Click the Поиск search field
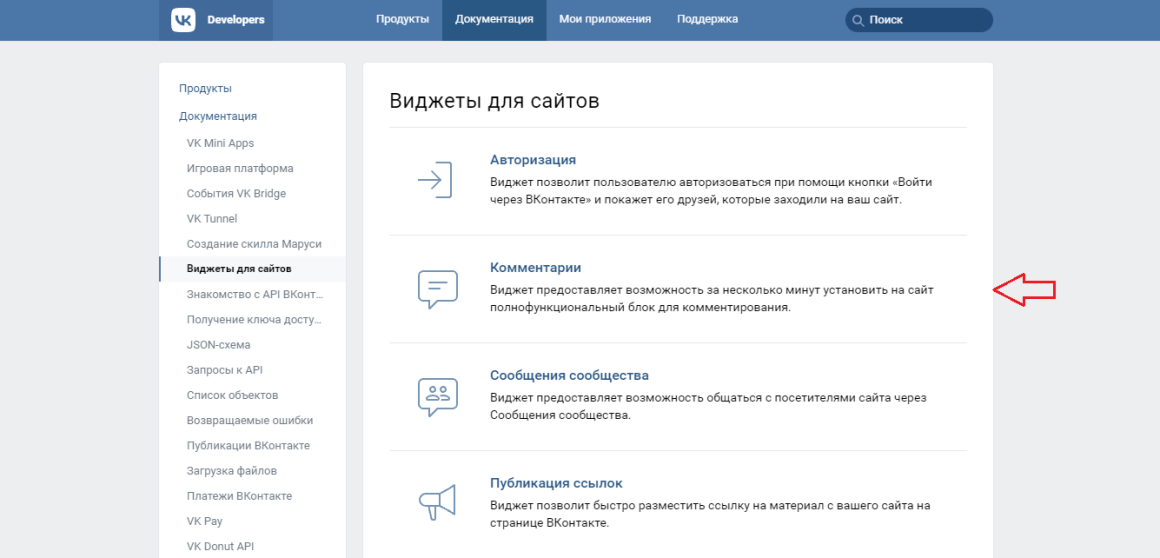1160x558 pixels. pos(919,20)
